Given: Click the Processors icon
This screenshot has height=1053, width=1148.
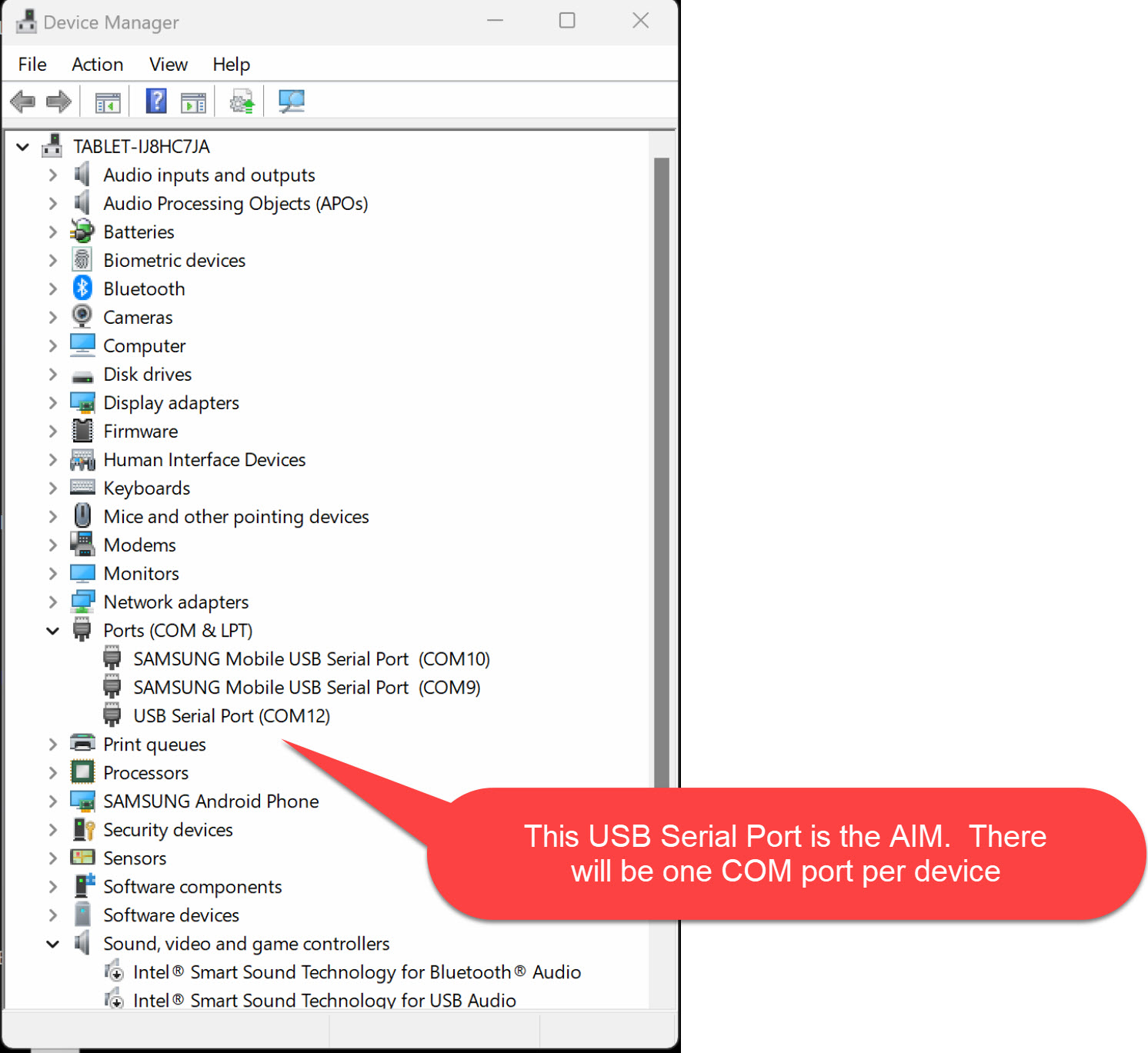Looking at the screenshot, I should pos(82,771).
